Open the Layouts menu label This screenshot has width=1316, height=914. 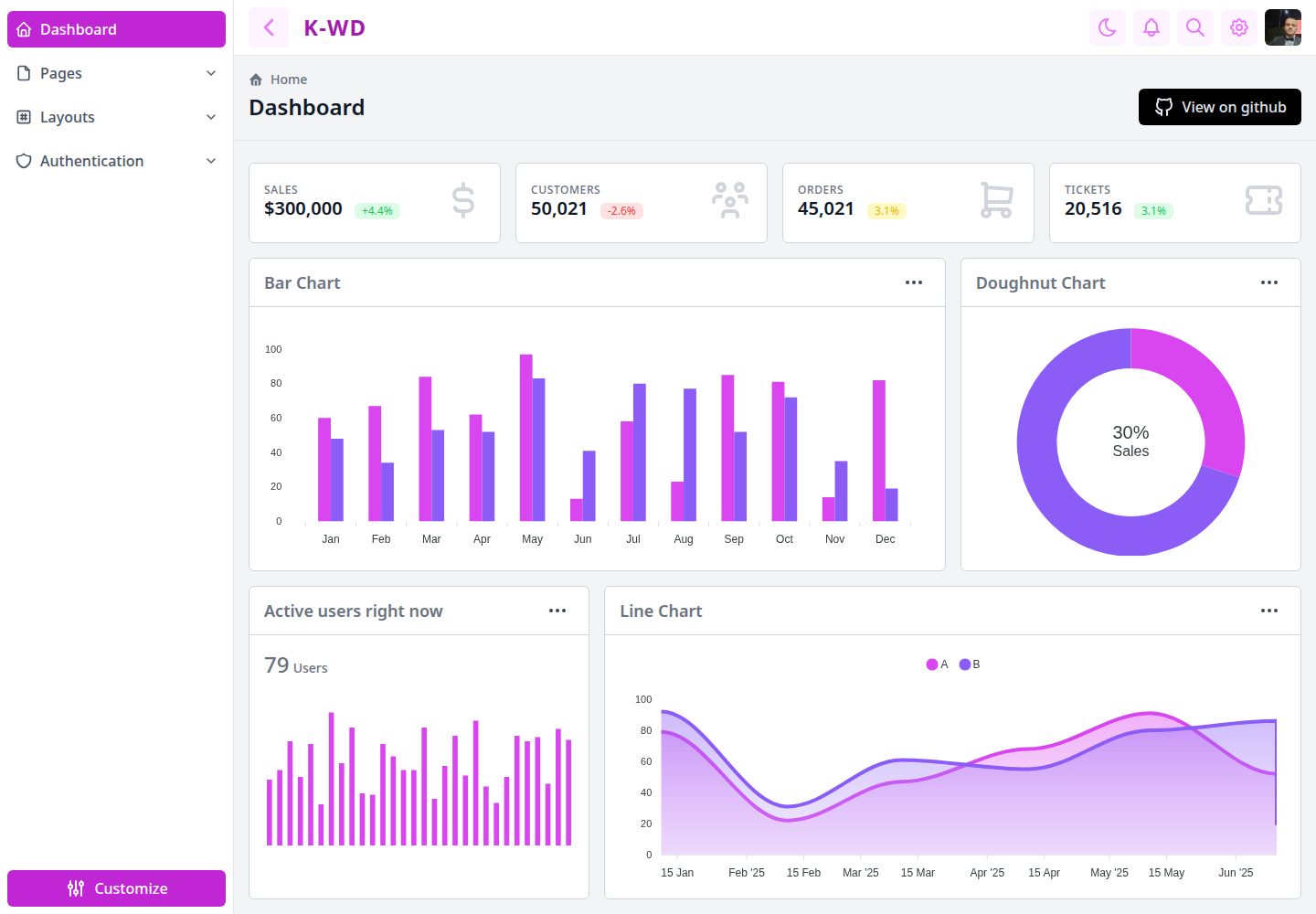pos(68,117)
